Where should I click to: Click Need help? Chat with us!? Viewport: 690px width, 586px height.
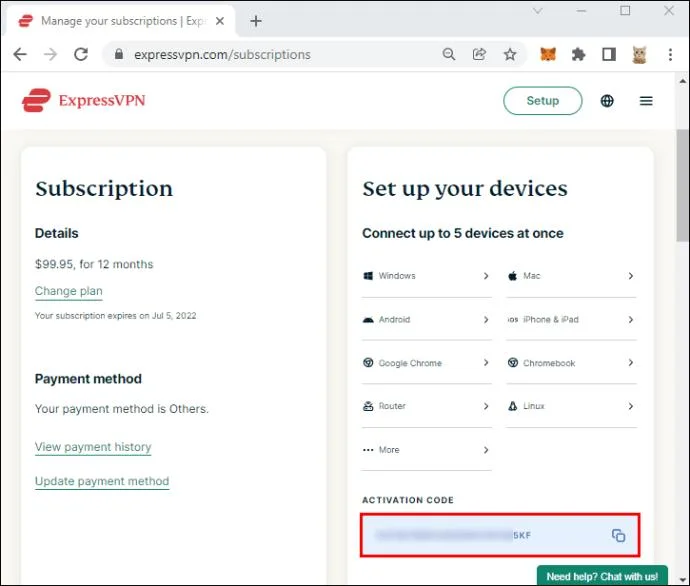(602, 575)
